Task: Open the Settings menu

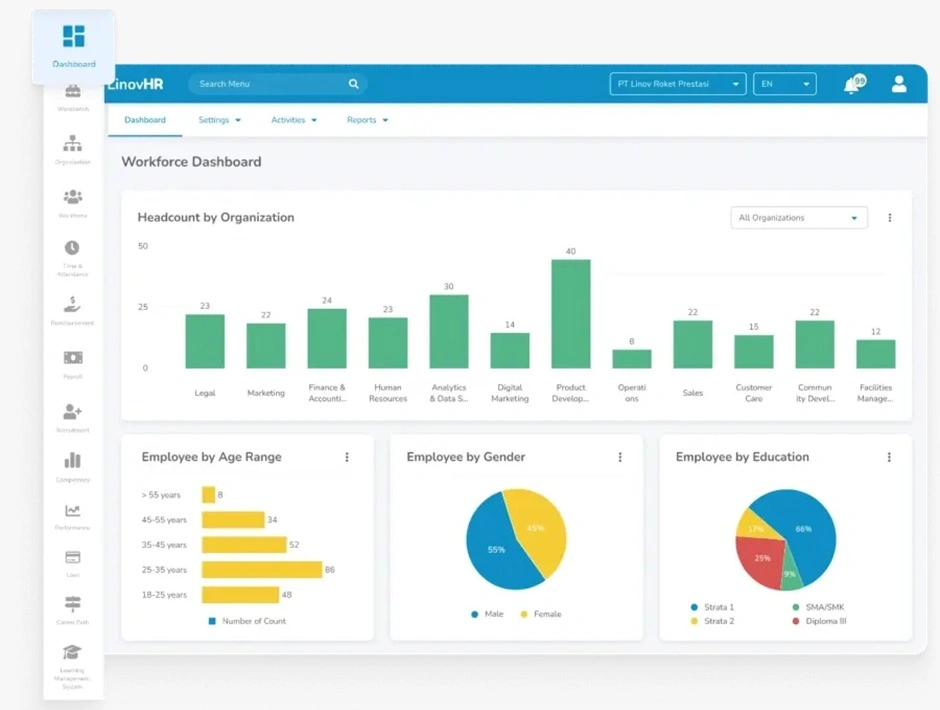Action: (219, 120)
